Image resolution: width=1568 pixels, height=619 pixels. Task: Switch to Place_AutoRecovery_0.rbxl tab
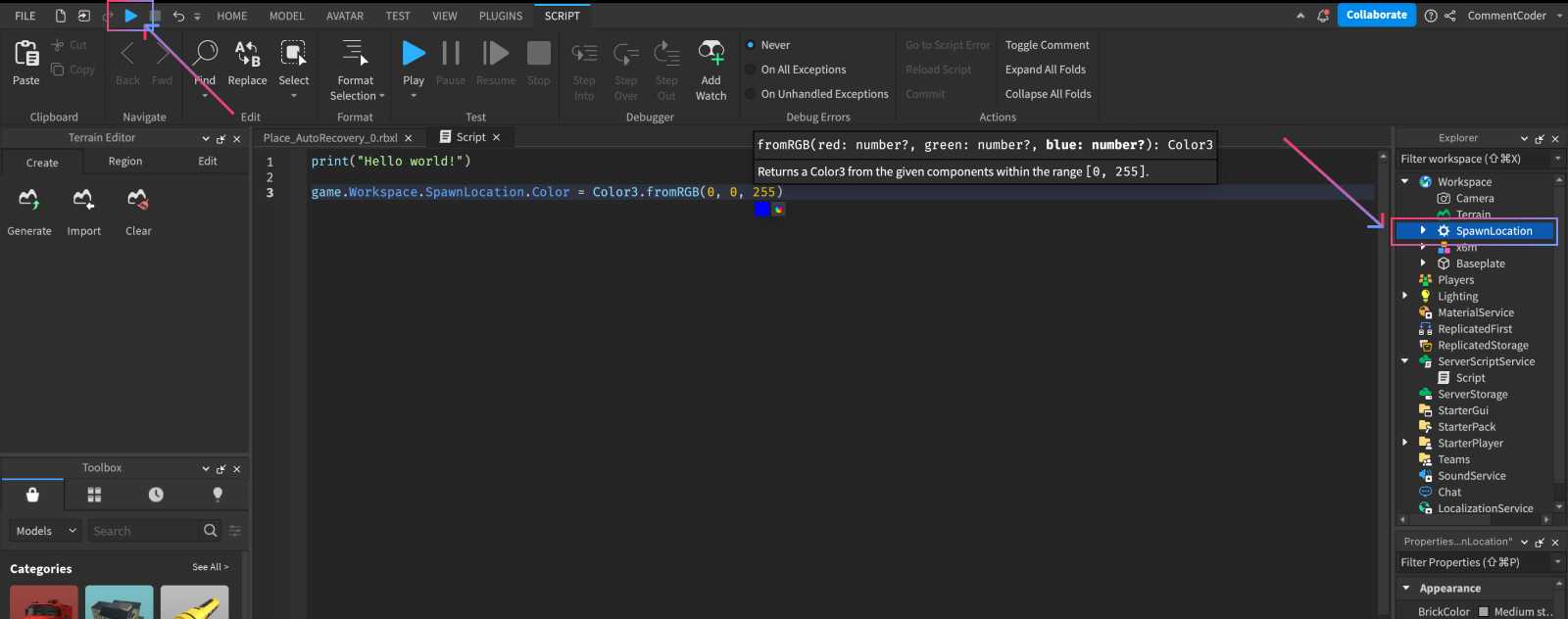330,138
